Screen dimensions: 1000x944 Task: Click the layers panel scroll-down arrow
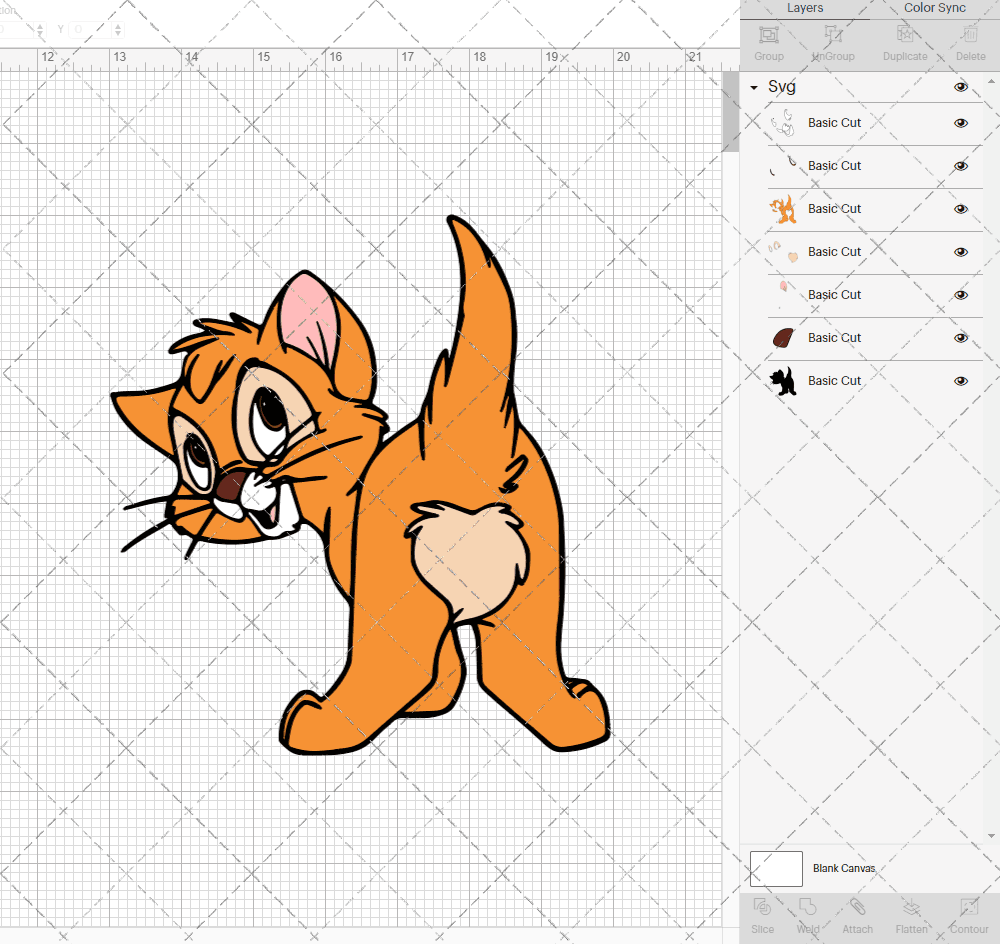tap(990, 836)
